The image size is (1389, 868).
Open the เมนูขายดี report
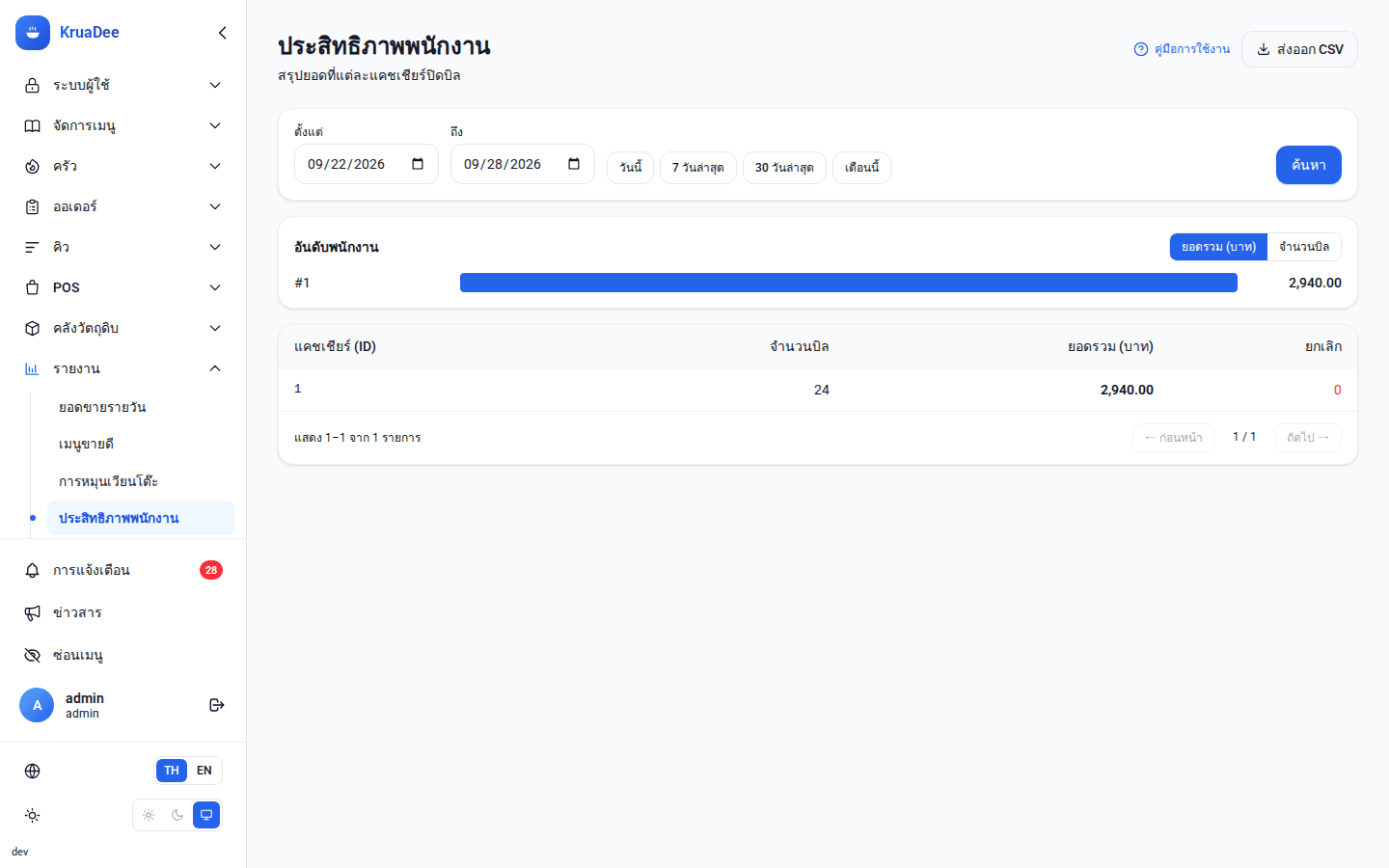(x=141, y=444)
